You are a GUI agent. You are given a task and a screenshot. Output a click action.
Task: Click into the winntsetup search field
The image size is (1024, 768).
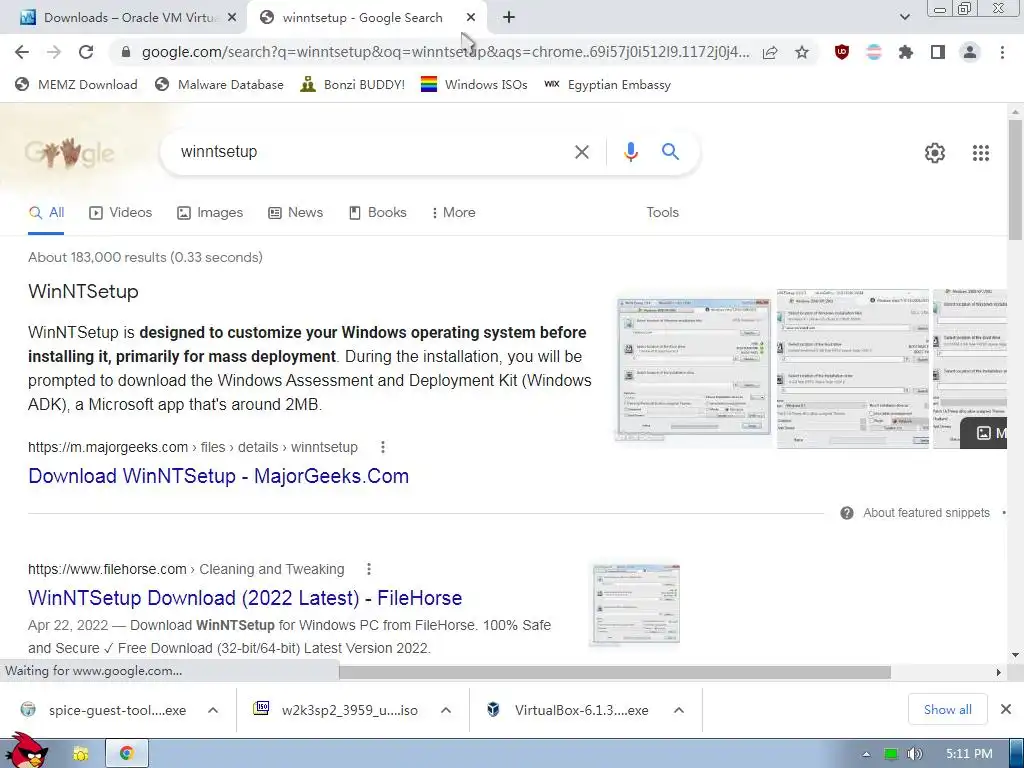pyautogui.click(x=372, y=152)
